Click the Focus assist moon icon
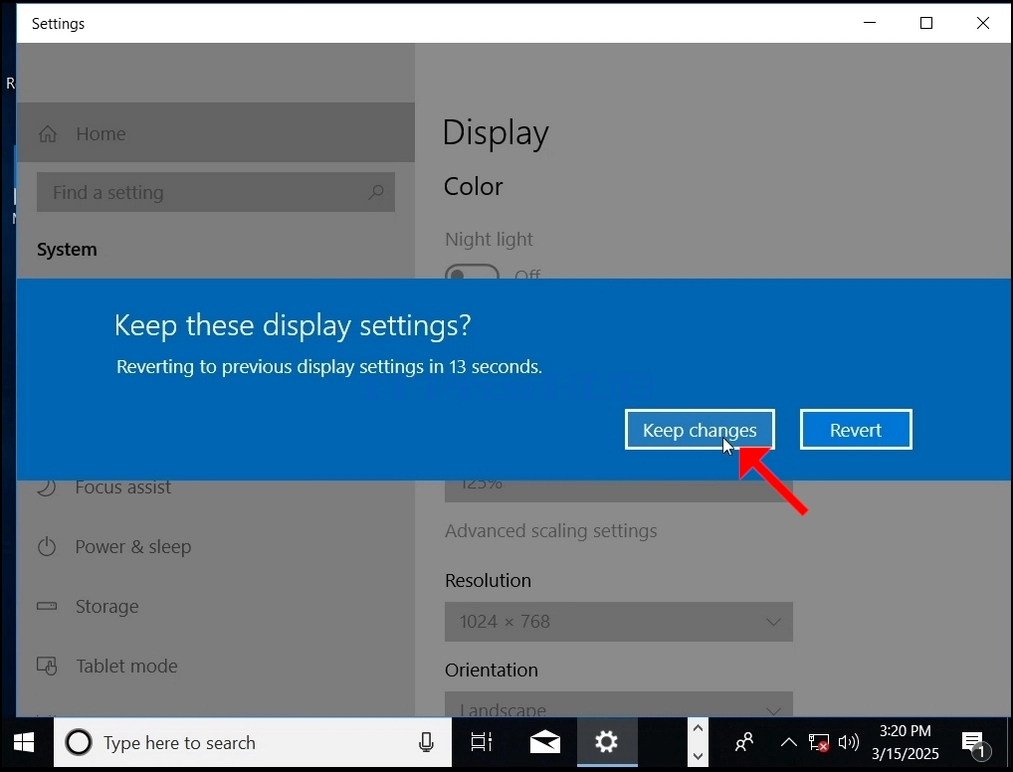This screenshot has height=772, width=1013. point(47,487)
